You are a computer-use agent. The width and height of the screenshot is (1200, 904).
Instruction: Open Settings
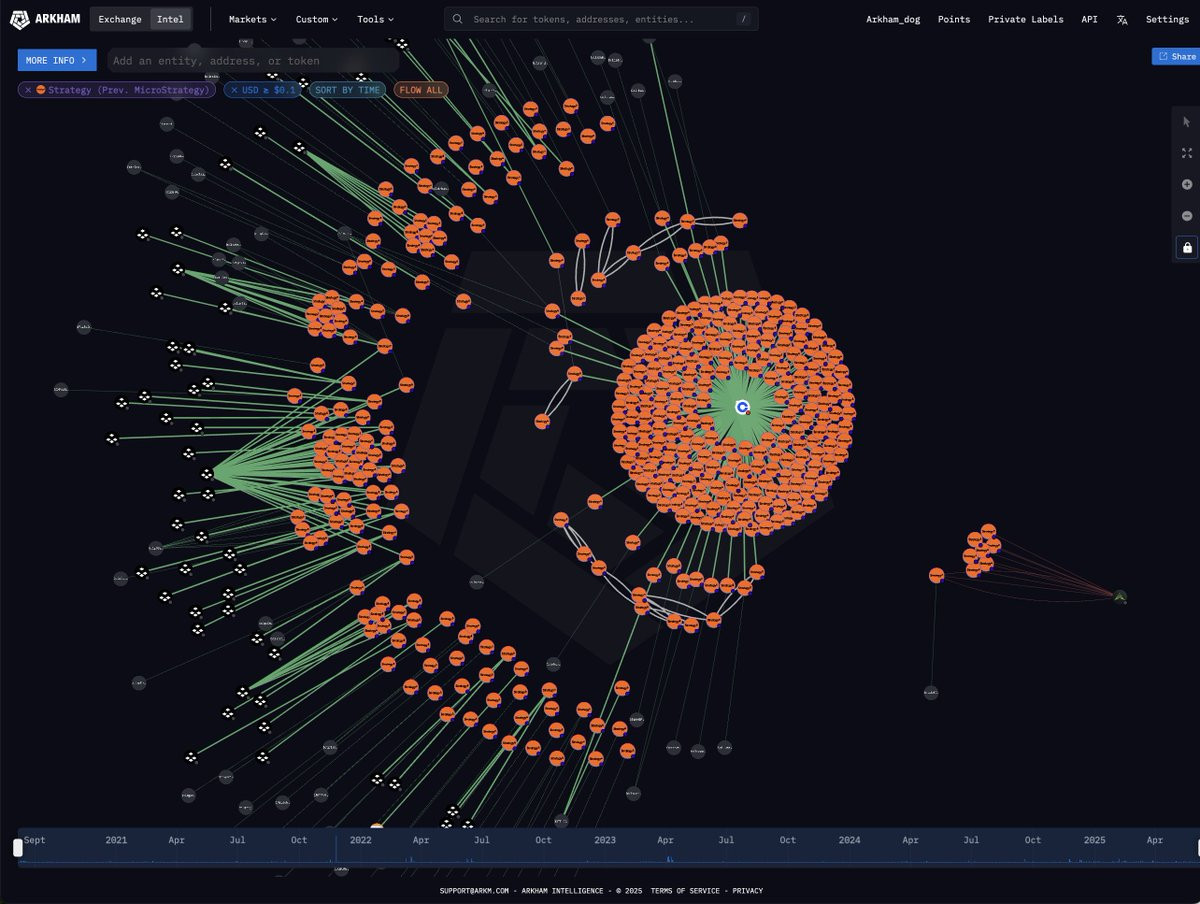click(1167, 19)
